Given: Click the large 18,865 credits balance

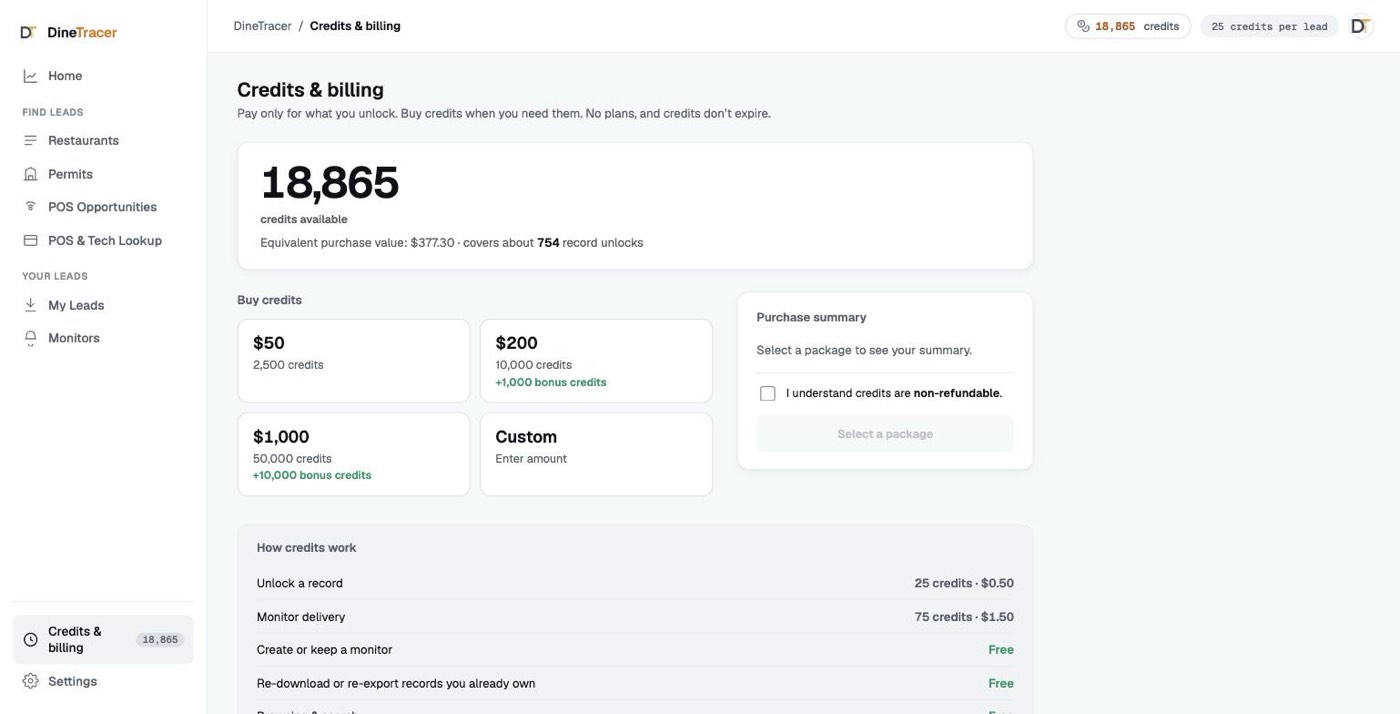Looking at the screenshot, I should [x=329, y=183].
